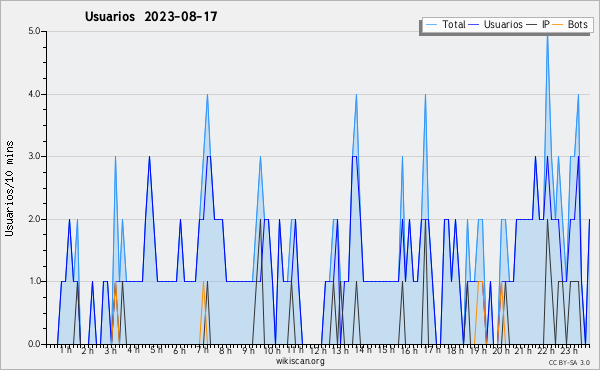
Task: Click the 2 h x-axis label
Action: coord(87,351)
